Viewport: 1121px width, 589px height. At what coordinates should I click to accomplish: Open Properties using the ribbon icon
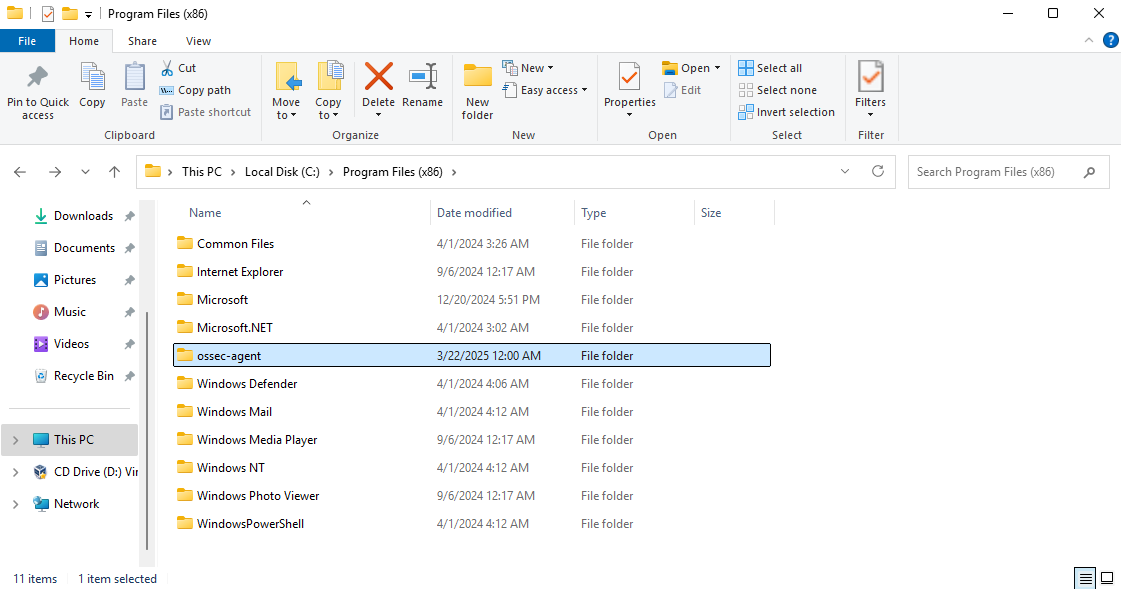pos(629,78)
